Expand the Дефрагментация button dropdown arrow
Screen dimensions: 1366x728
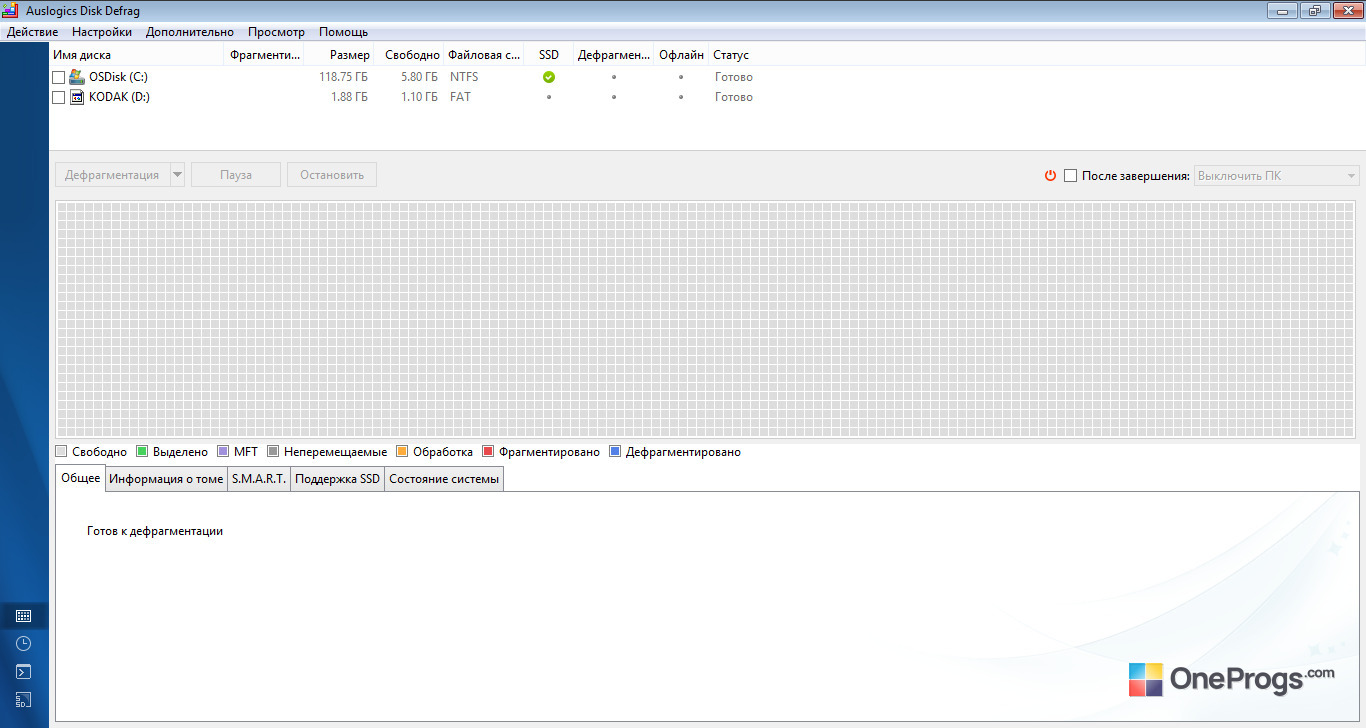click(x=178, y=175)
